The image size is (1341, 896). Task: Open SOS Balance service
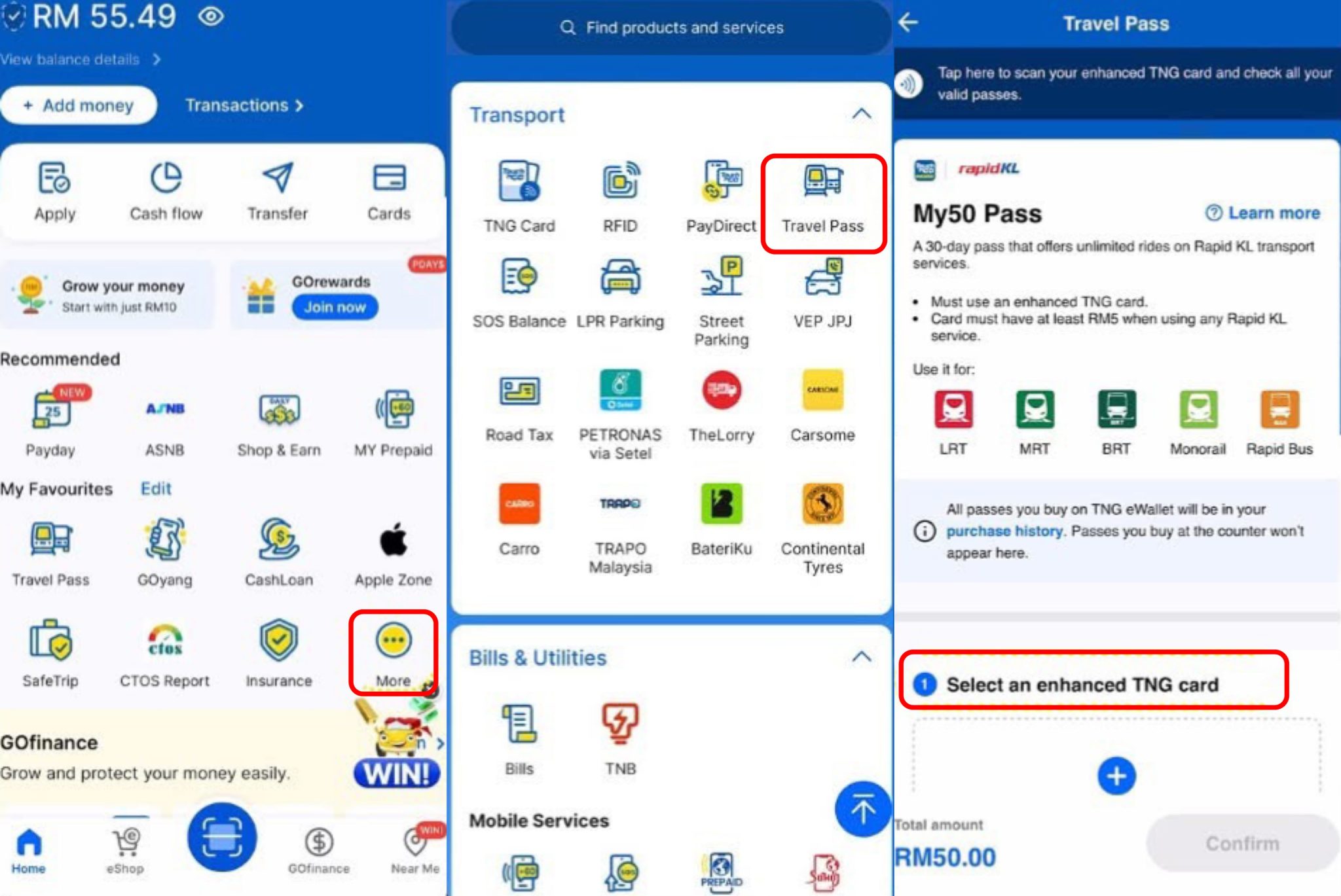pyautogui.click(x=519, y=294)
